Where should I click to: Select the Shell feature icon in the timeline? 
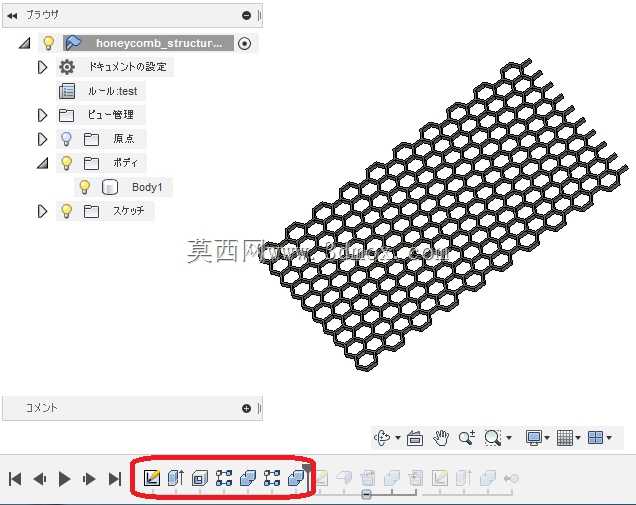[x=200, y=478]
